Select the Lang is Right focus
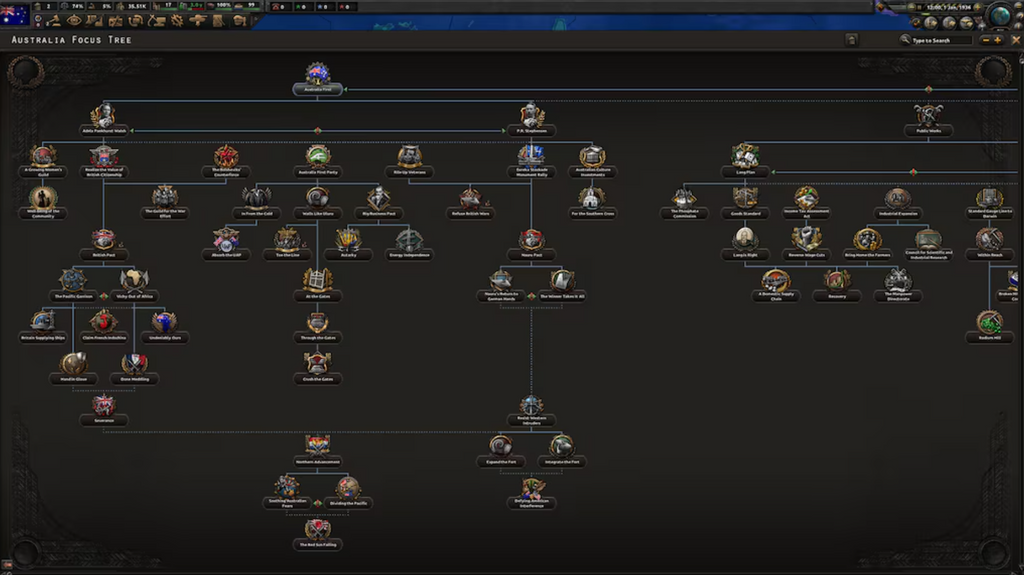 [745, 244]
